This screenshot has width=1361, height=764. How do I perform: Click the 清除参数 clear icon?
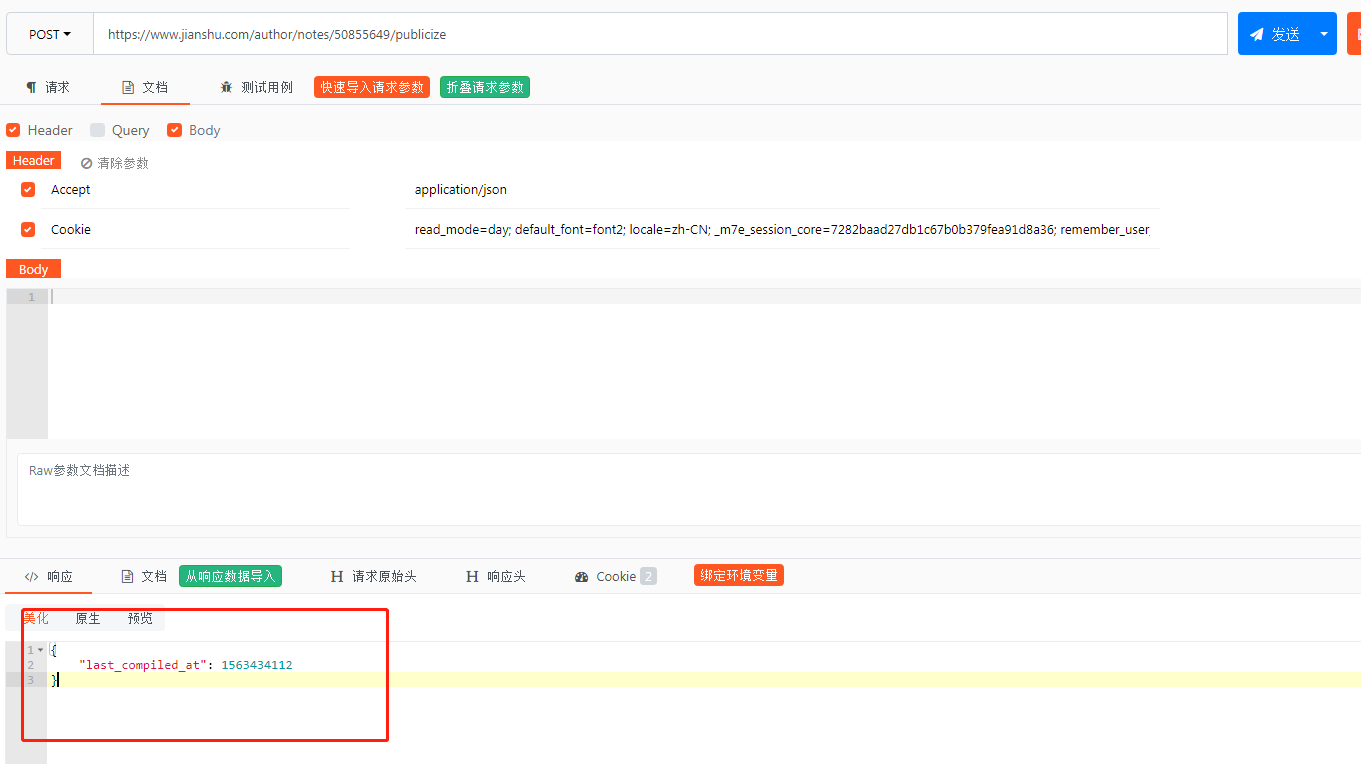coord(87,163)
